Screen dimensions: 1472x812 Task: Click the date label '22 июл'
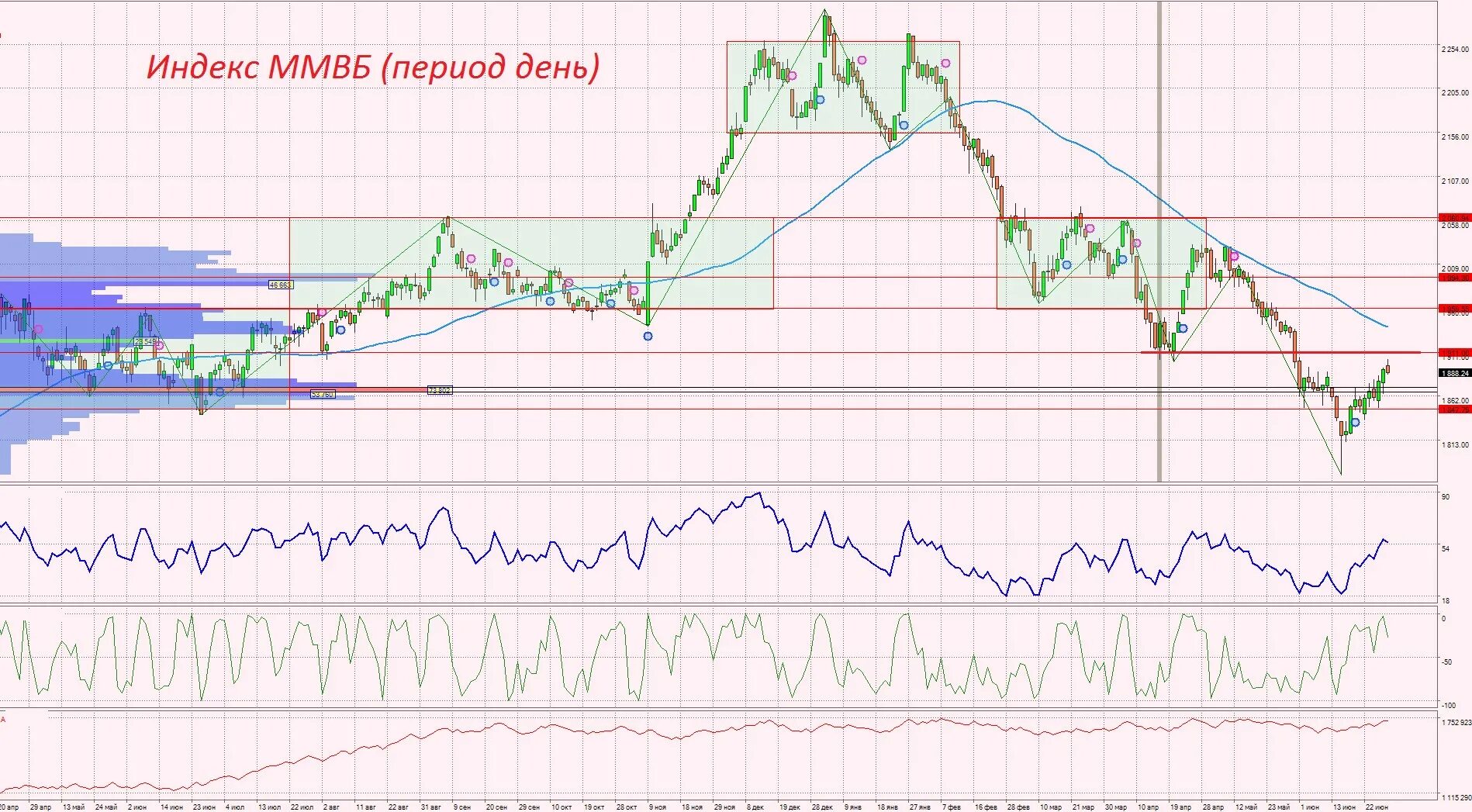[x=302, y=807]
